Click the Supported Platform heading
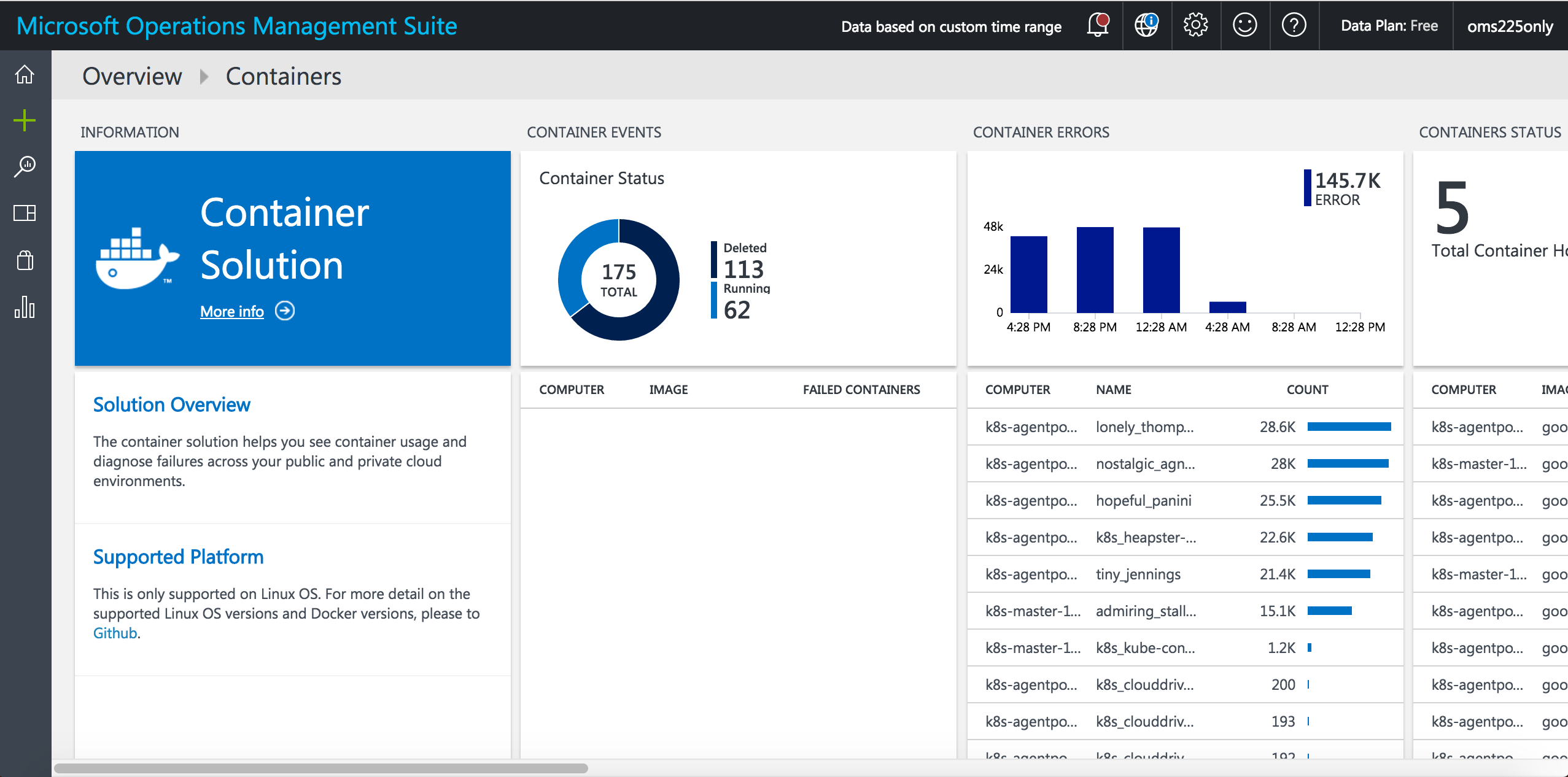Viewport: 1568px width, 777px height. 178,557
